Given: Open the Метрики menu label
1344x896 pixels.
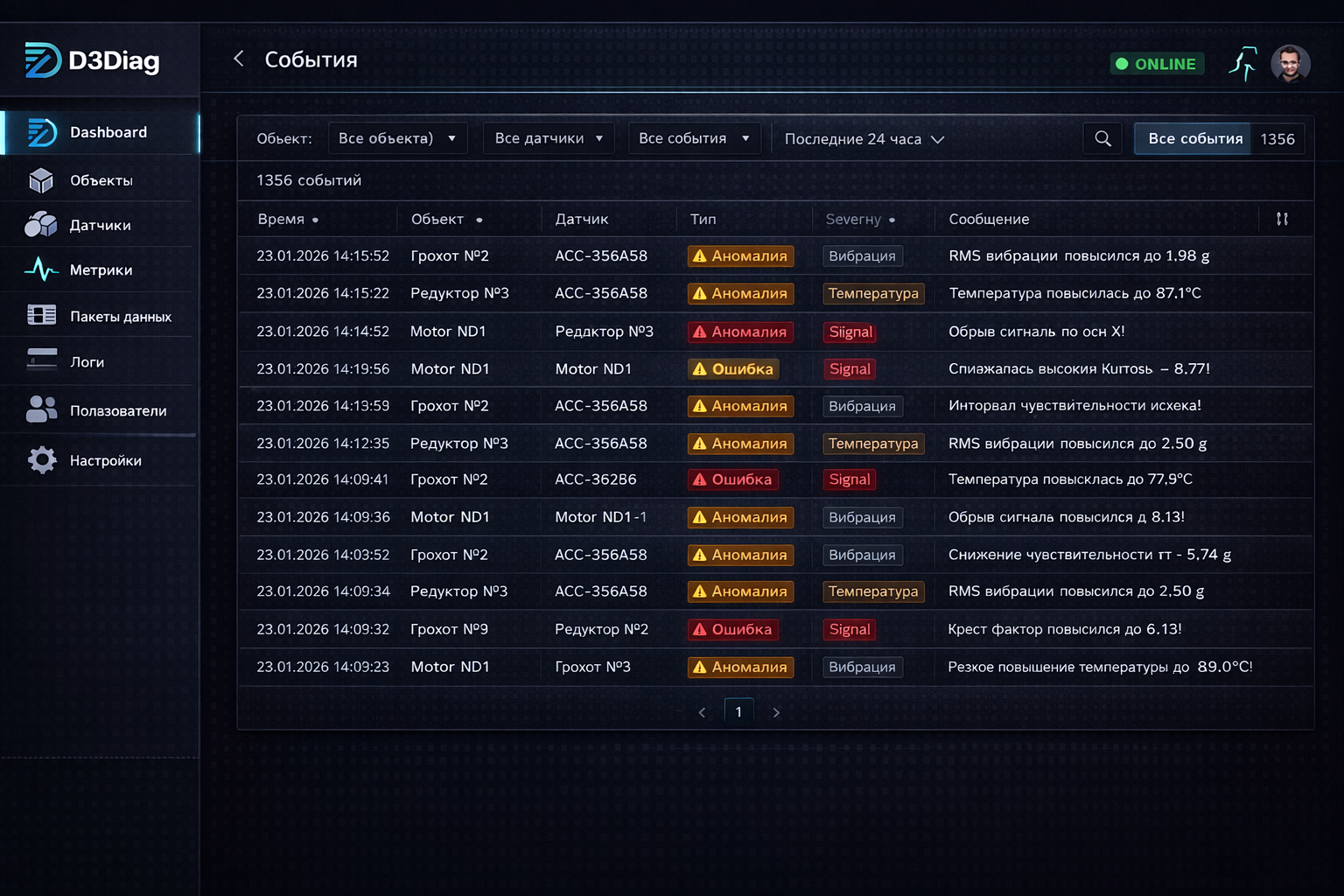Looking at the screenshot, I should coord(101,269).
